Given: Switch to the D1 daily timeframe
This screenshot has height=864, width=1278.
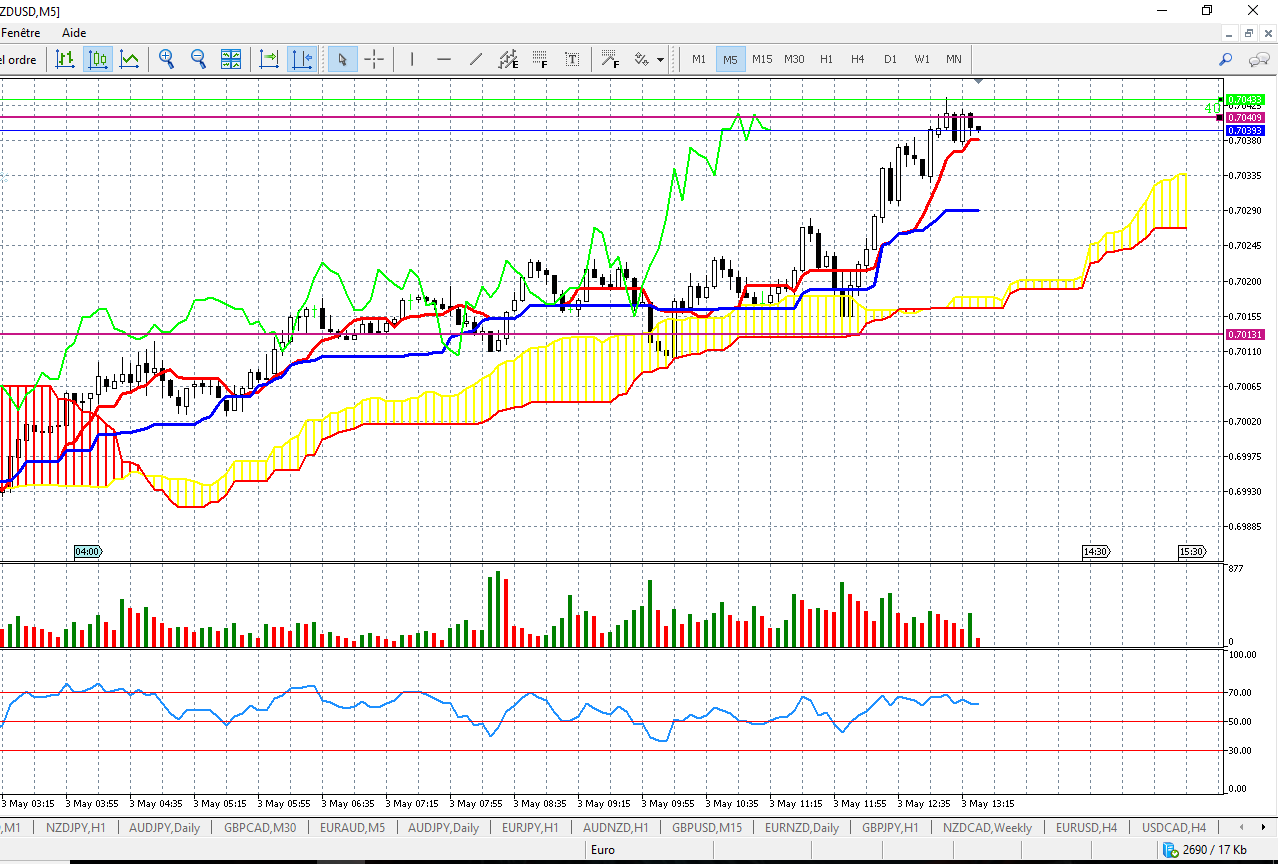Looking at the screenshot, I should (890, 59).
